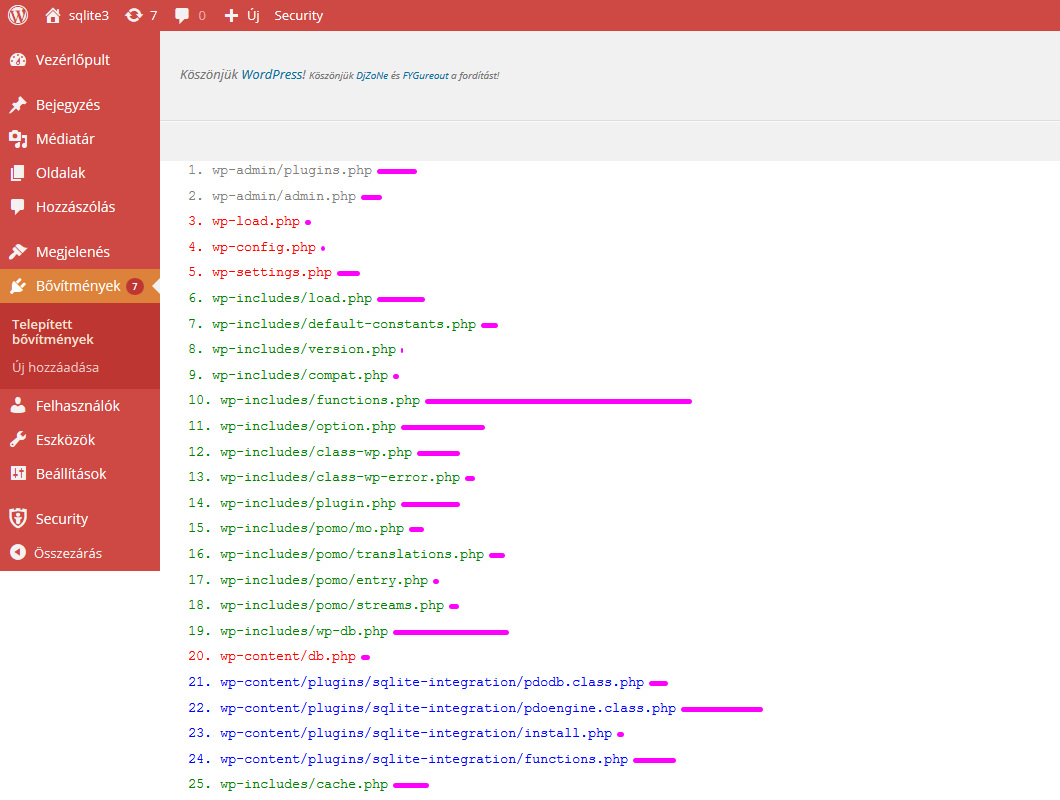This screenshot has height=800, width=1060.
Task: Select Új hozzáadása submenu item
Action: [x=55, y=367]
